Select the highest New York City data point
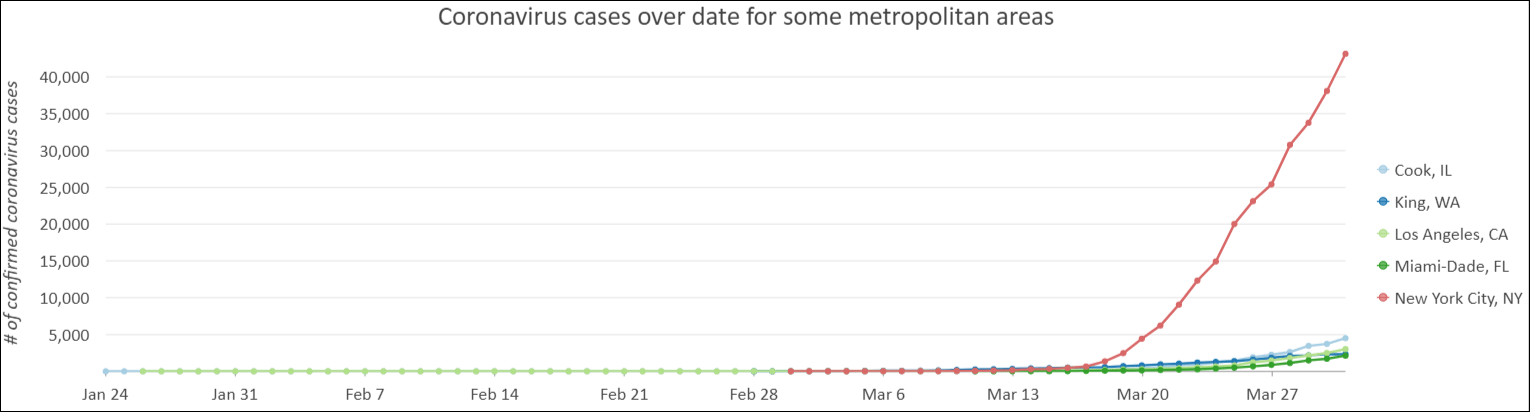 pyautogui.click(x=1345, y=54)
